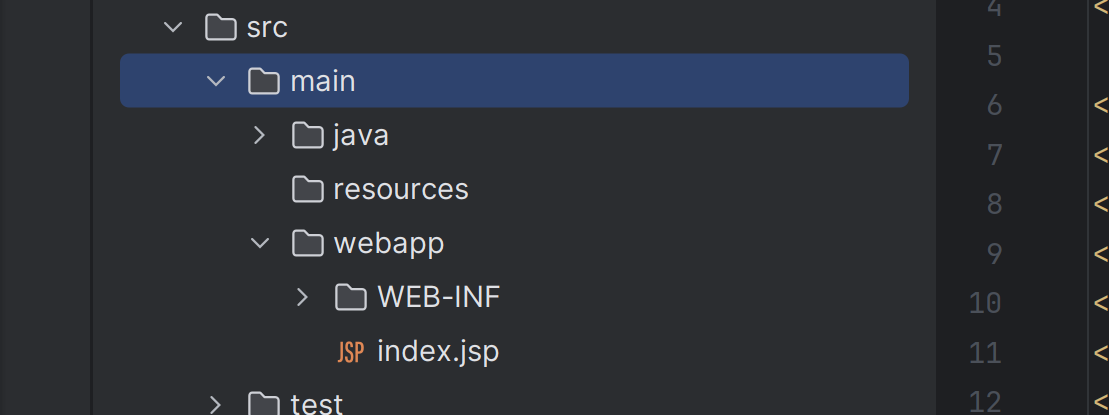Viewport: 1109px width, 415px height.
Task: Click editor gutter line number 8
Action: pos(994,204)
